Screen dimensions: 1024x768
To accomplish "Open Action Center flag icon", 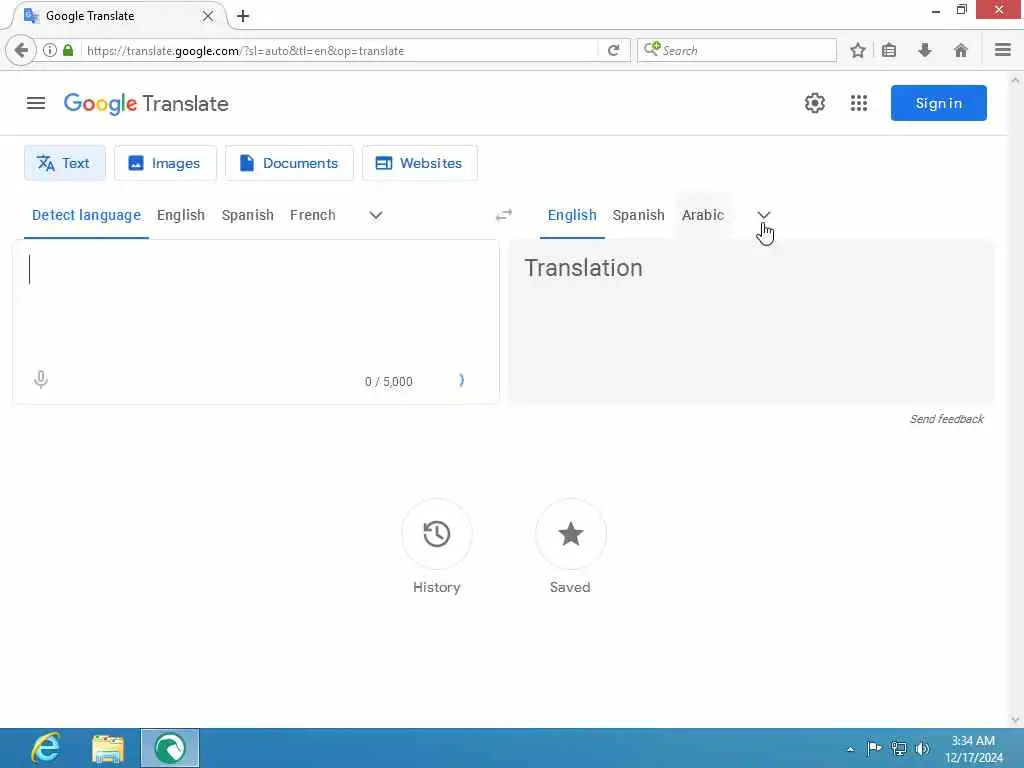I will click(x=874, y=748).
